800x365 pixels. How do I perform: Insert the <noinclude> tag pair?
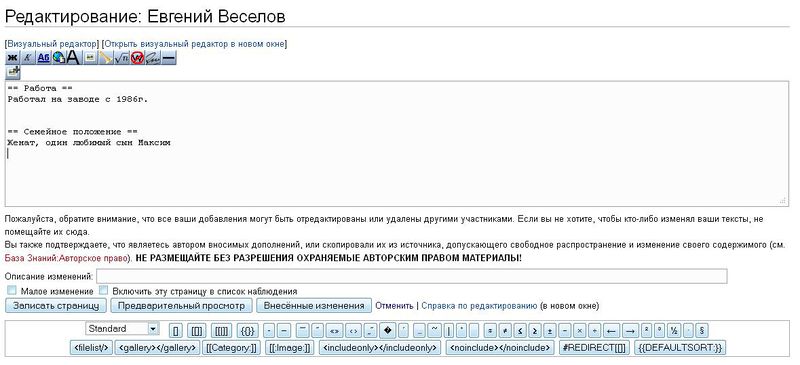tap(500, 348)
